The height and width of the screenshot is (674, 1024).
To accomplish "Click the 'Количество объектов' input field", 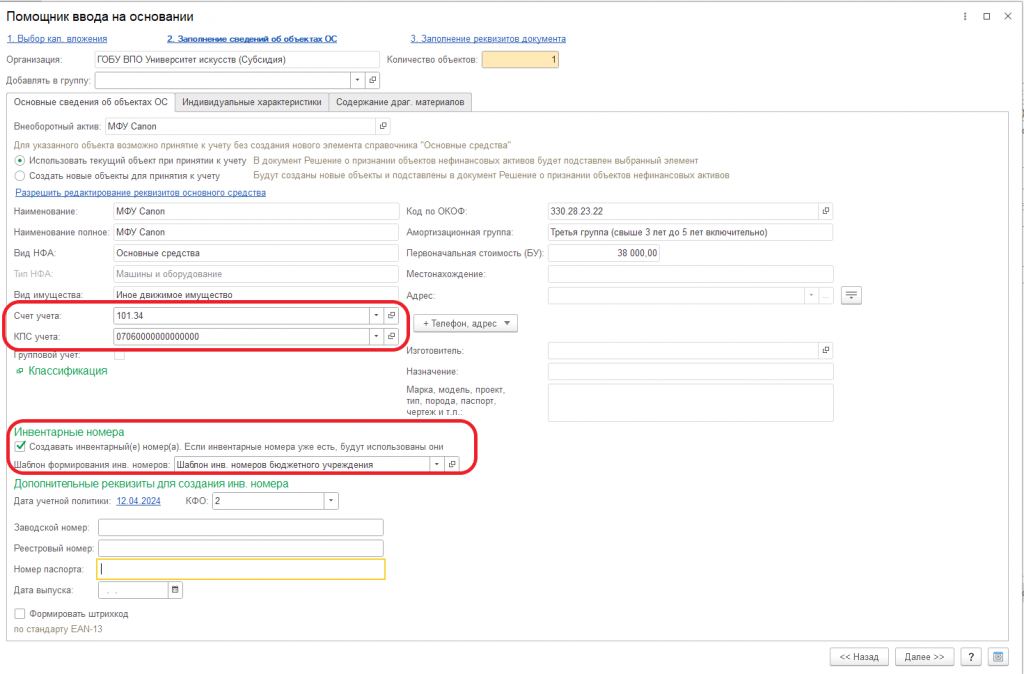I will click(520, 59).
